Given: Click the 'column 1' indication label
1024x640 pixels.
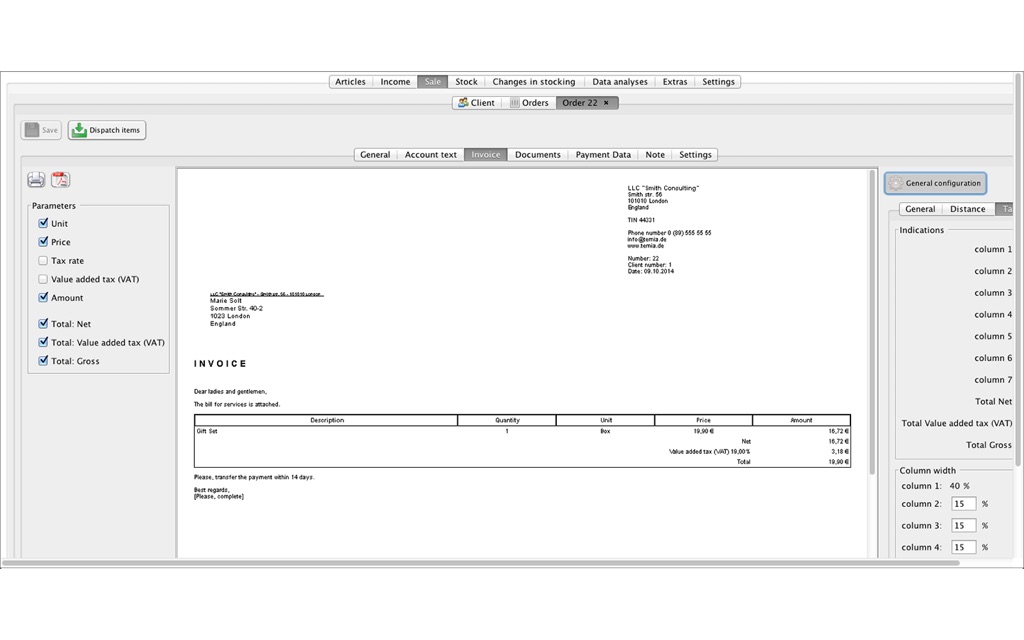Looking at the screenshot, I should click(x=993, y=249).
